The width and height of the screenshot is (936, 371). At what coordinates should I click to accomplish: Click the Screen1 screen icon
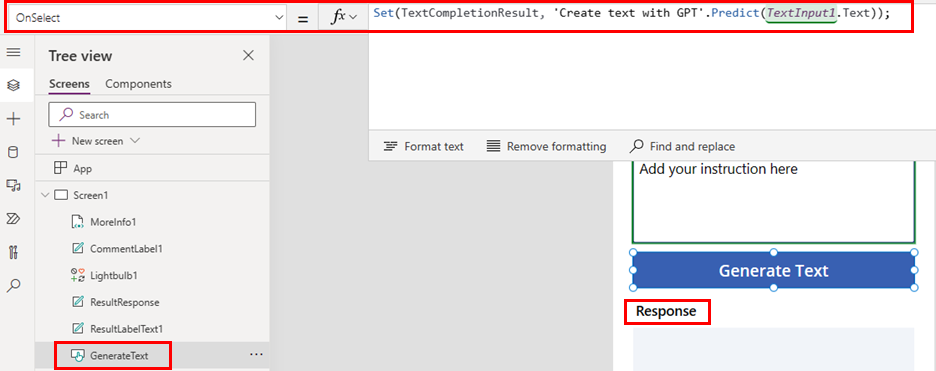tap(61, 195)
